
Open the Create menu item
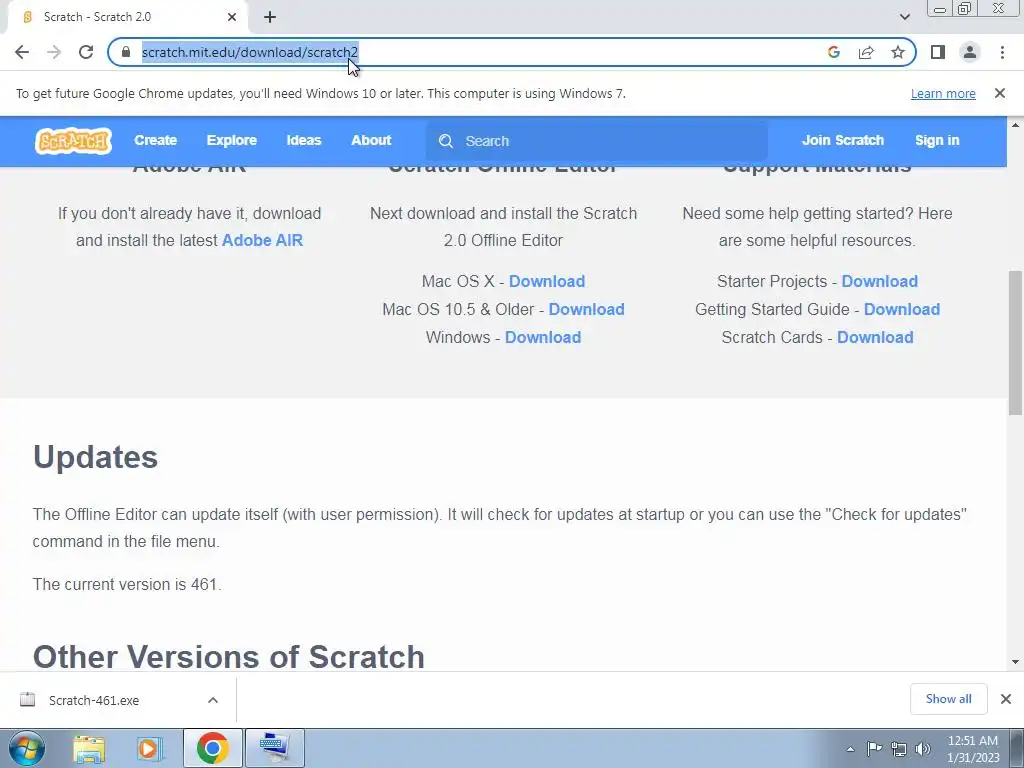[x=155, y=140]
